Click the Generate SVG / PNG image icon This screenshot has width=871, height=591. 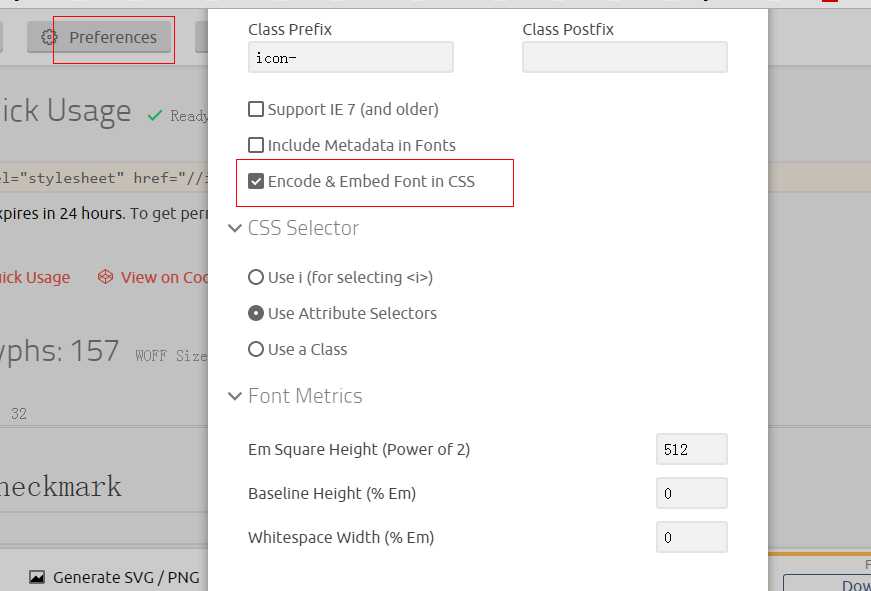(37, 578)
